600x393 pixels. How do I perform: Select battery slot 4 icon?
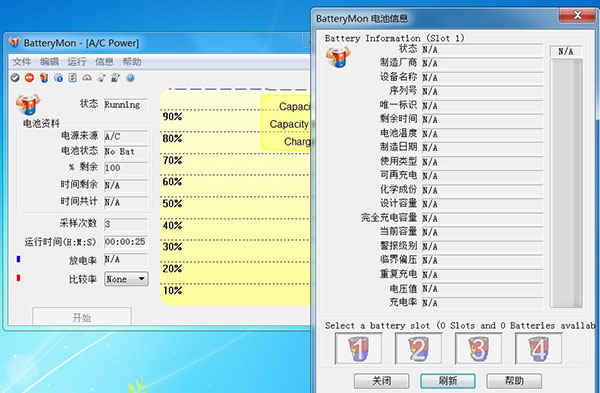coord(538,348)
